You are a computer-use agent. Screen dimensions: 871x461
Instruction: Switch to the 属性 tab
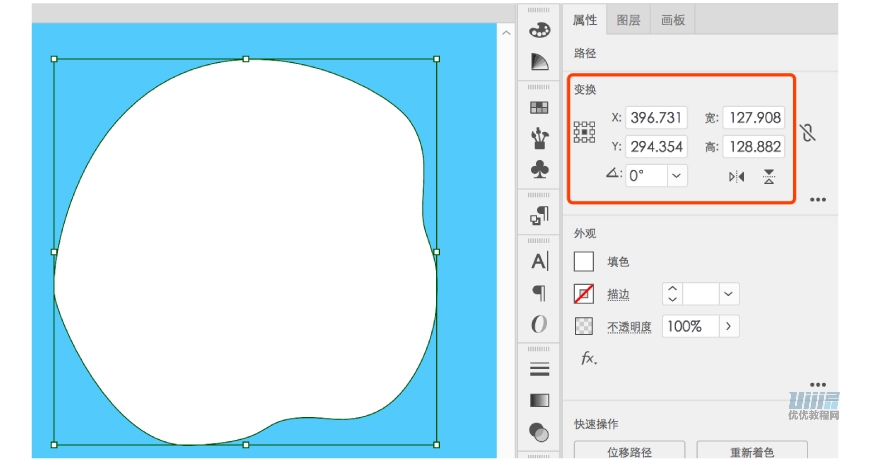point(585,20)
